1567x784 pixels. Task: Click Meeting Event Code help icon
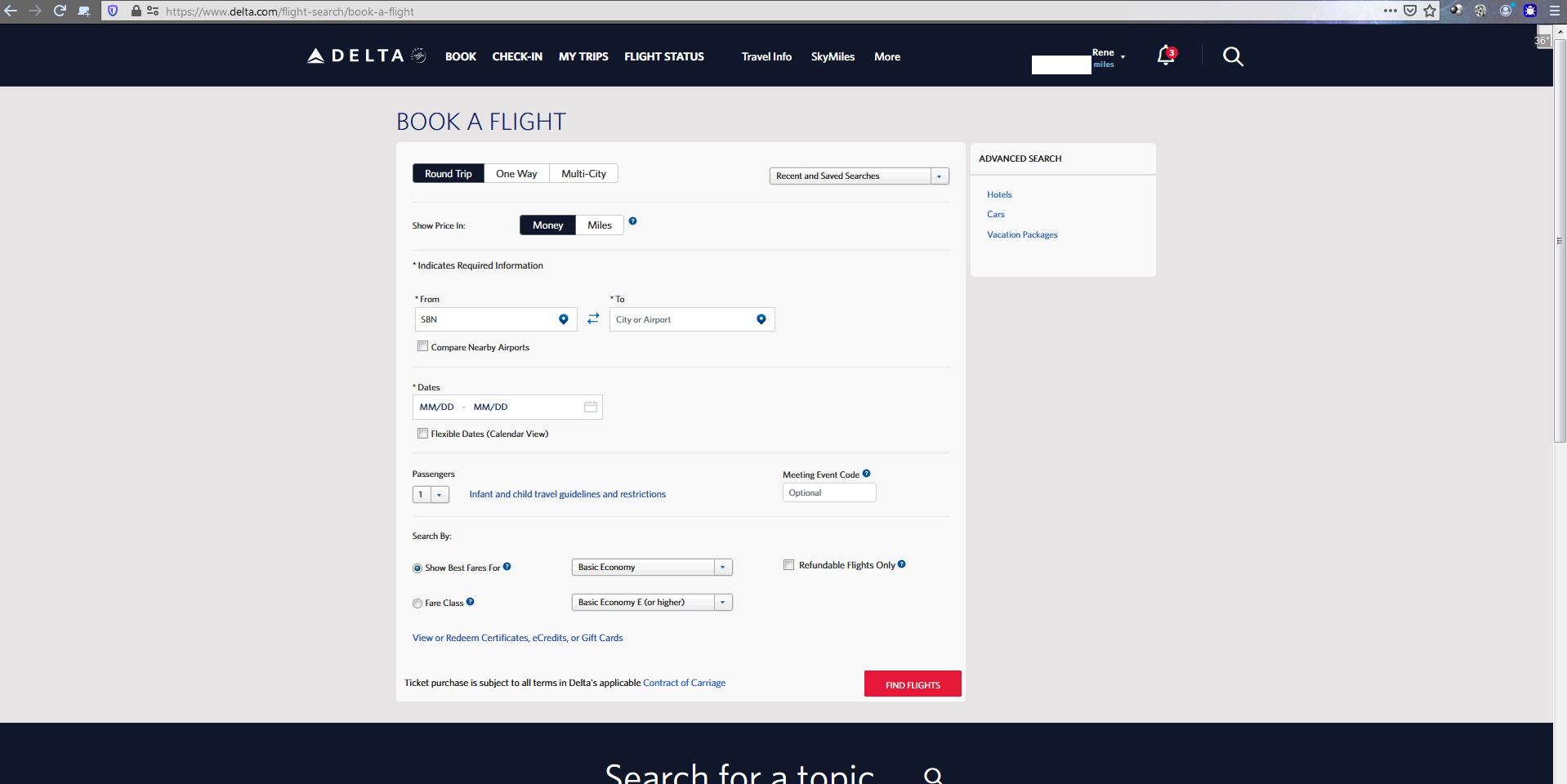866,474
